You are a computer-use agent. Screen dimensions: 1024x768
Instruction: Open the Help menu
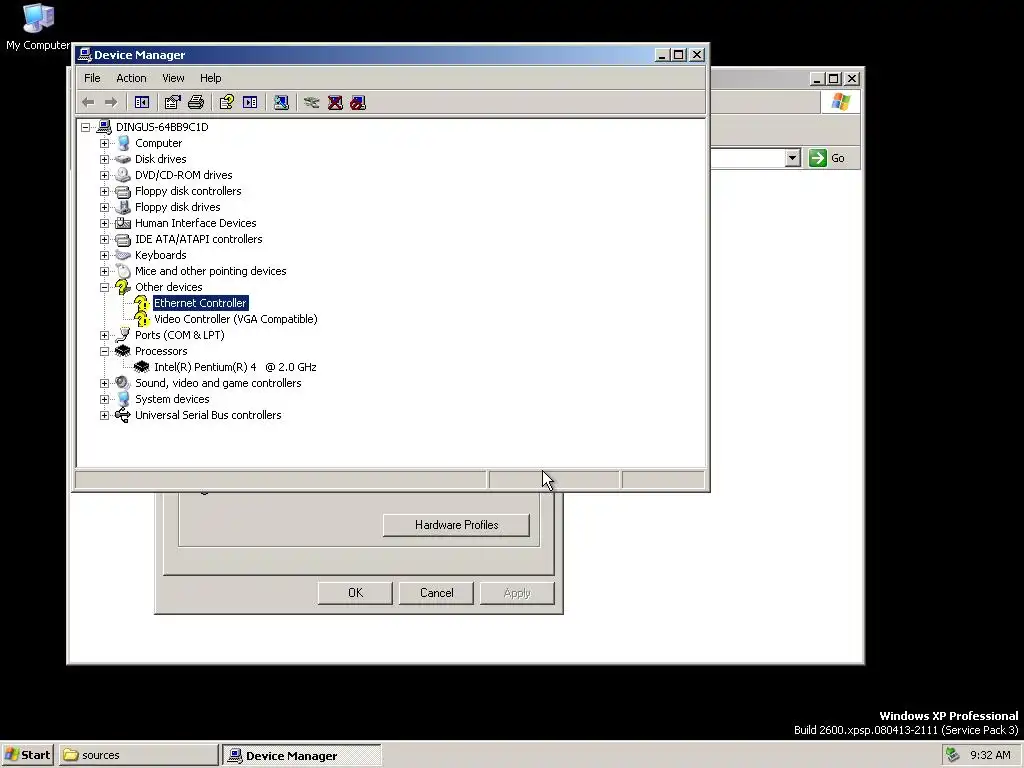(210, 78)
